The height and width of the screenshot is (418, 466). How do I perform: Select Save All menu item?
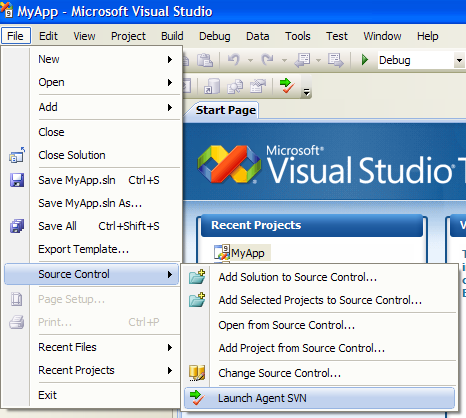point(92,226)
